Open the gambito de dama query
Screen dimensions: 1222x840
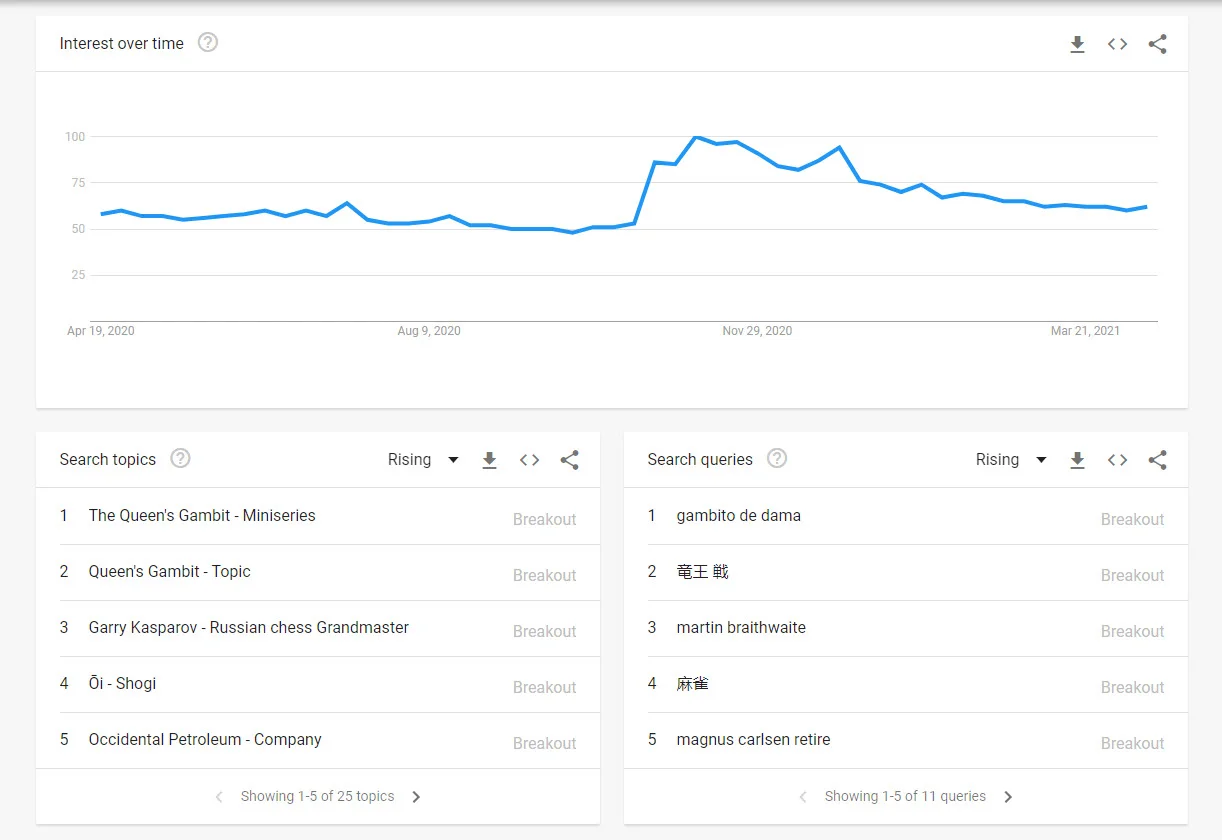pos(738,515)
